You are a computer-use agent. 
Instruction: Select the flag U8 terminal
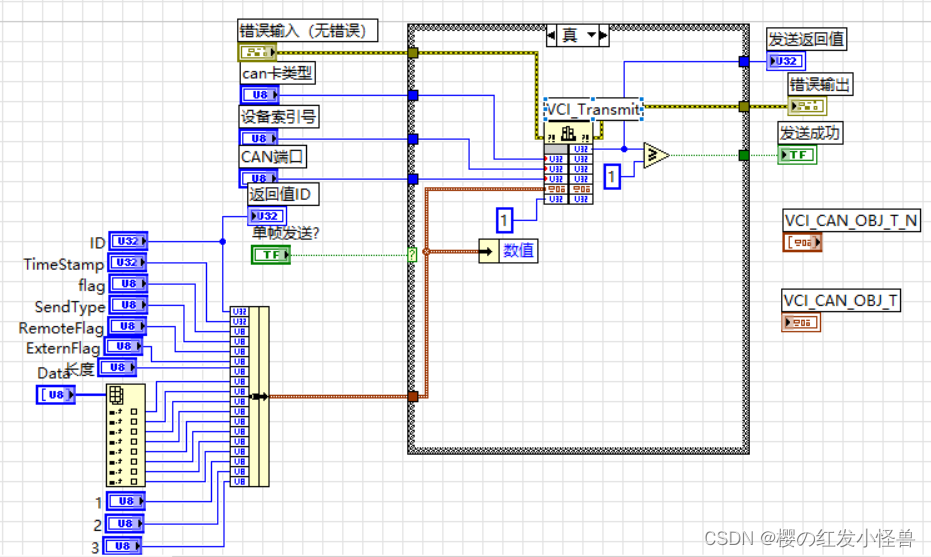(128, 284)
